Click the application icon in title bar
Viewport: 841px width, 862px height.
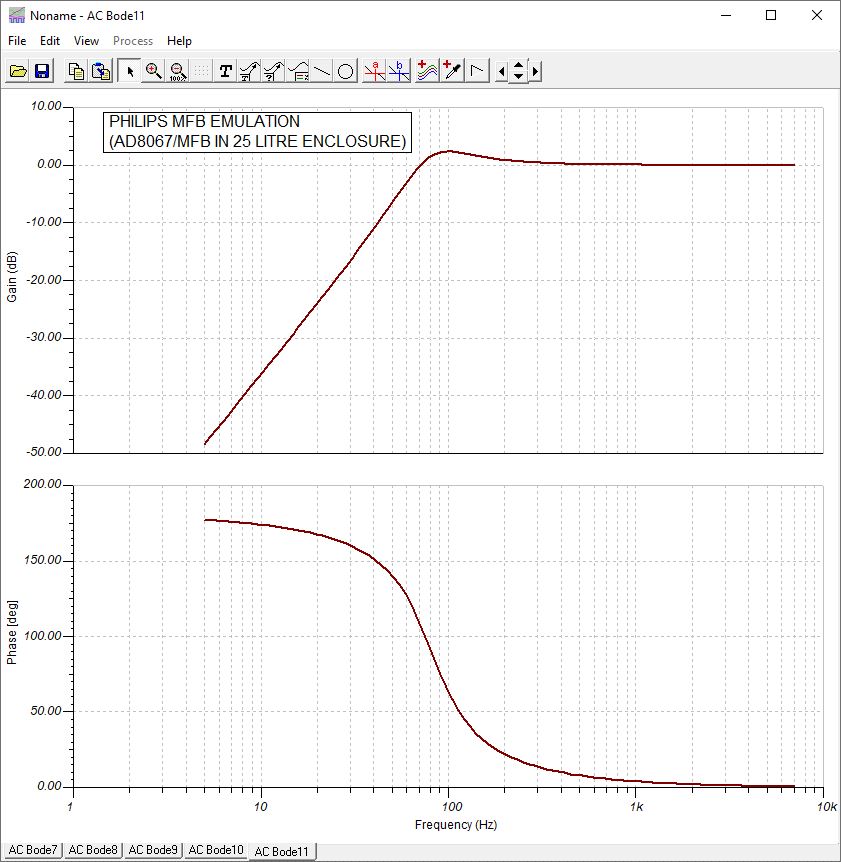pyautogui.click(x=16, y=15)
